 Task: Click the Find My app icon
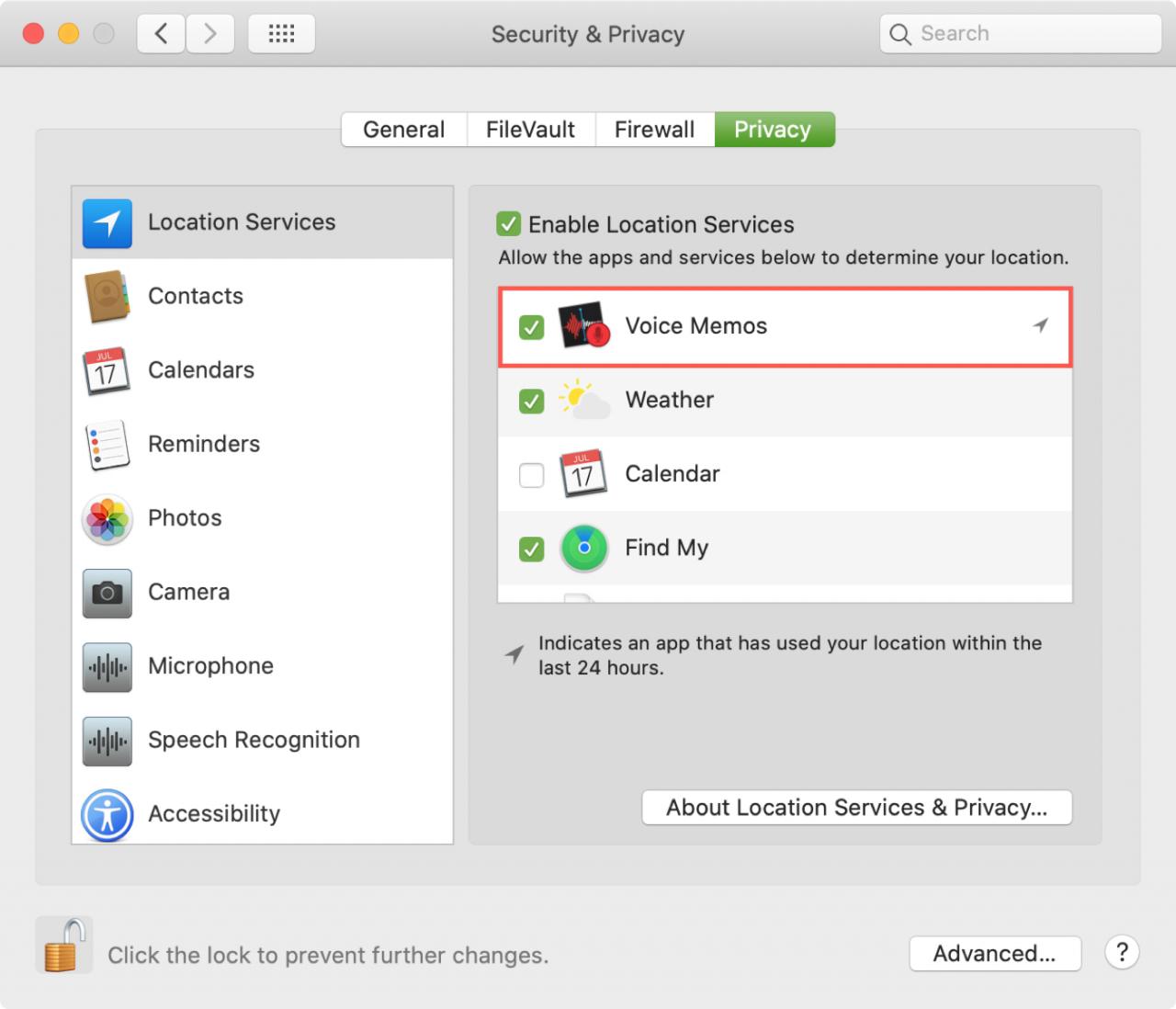click(584, 549)
